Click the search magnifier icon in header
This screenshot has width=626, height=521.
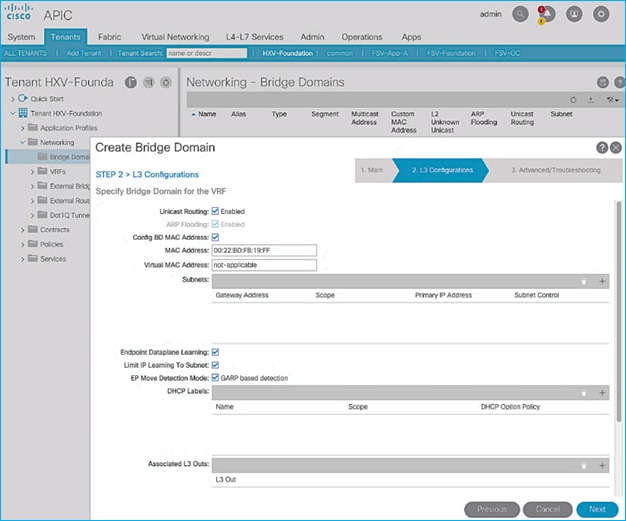coord(520,14)
